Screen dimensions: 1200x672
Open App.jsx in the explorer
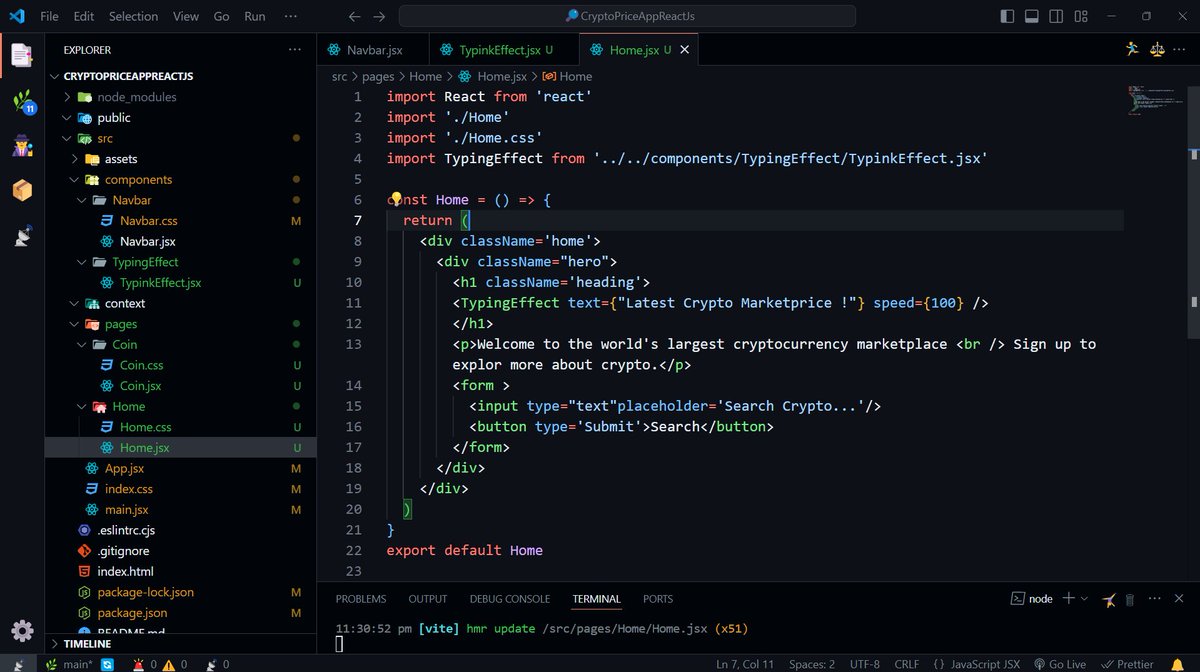point(124,468)
